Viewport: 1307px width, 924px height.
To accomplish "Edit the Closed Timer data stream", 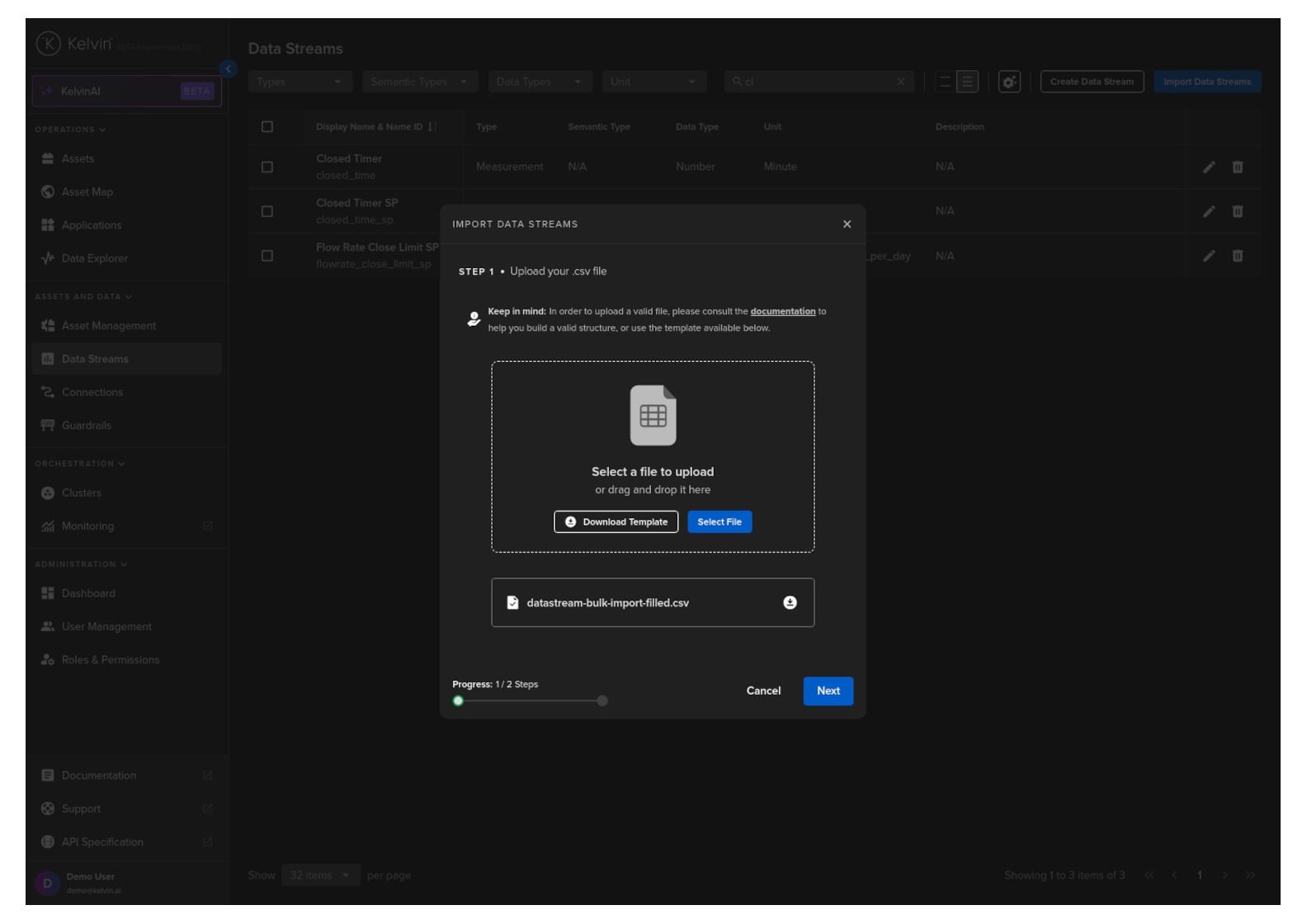I will (x=1208, y=167).
